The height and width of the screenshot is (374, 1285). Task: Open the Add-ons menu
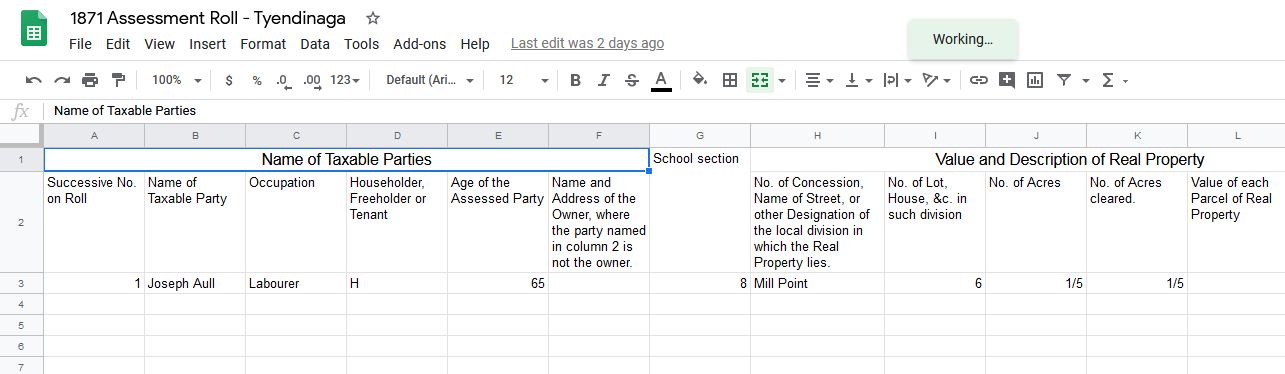coord(420,44)
